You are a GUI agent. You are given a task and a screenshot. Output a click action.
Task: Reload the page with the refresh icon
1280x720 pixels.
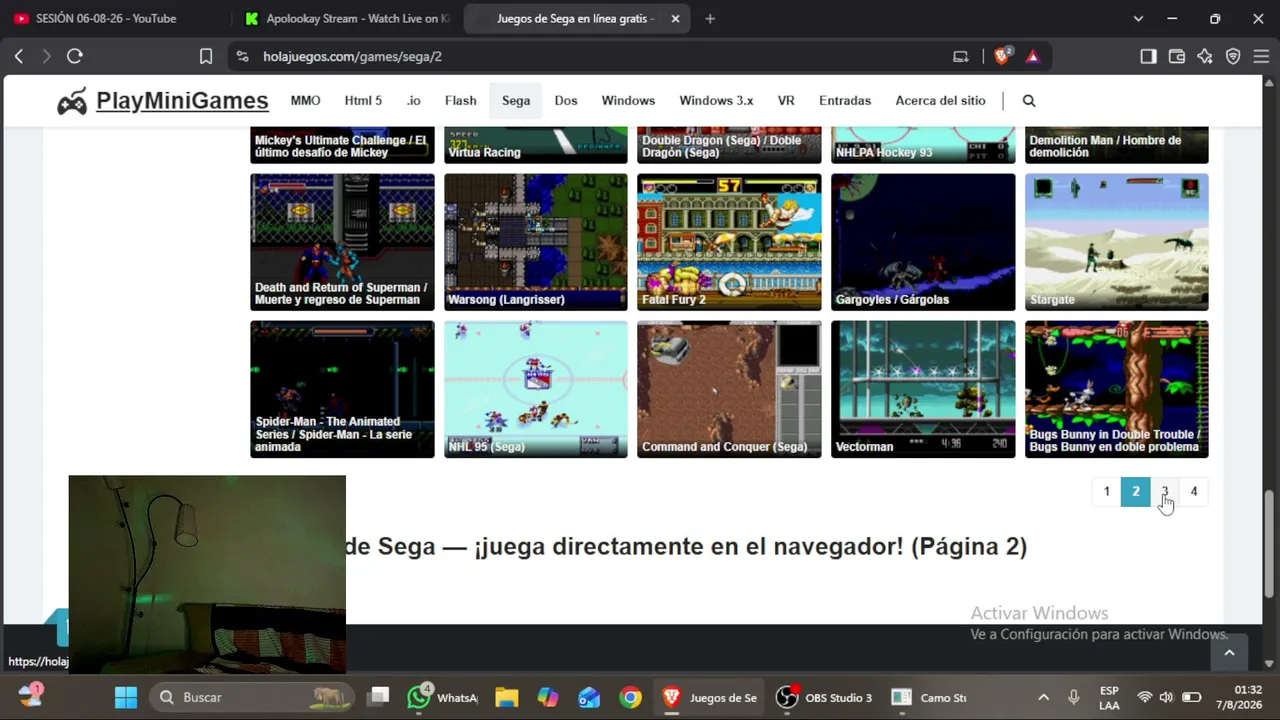(x=75, y=57)
